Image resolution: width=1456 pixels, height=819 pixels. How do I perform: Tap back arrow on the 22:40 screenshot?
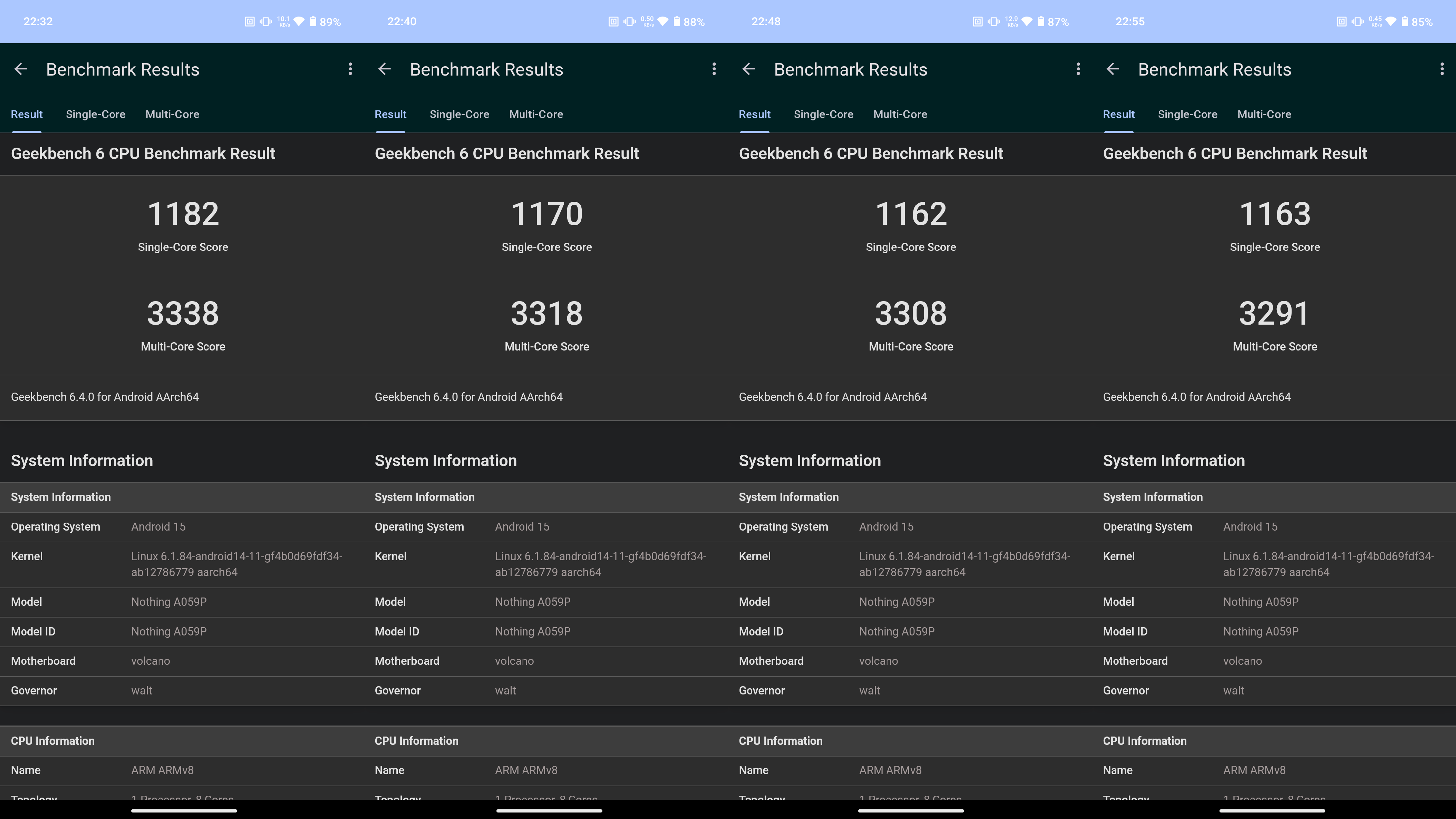384,69
